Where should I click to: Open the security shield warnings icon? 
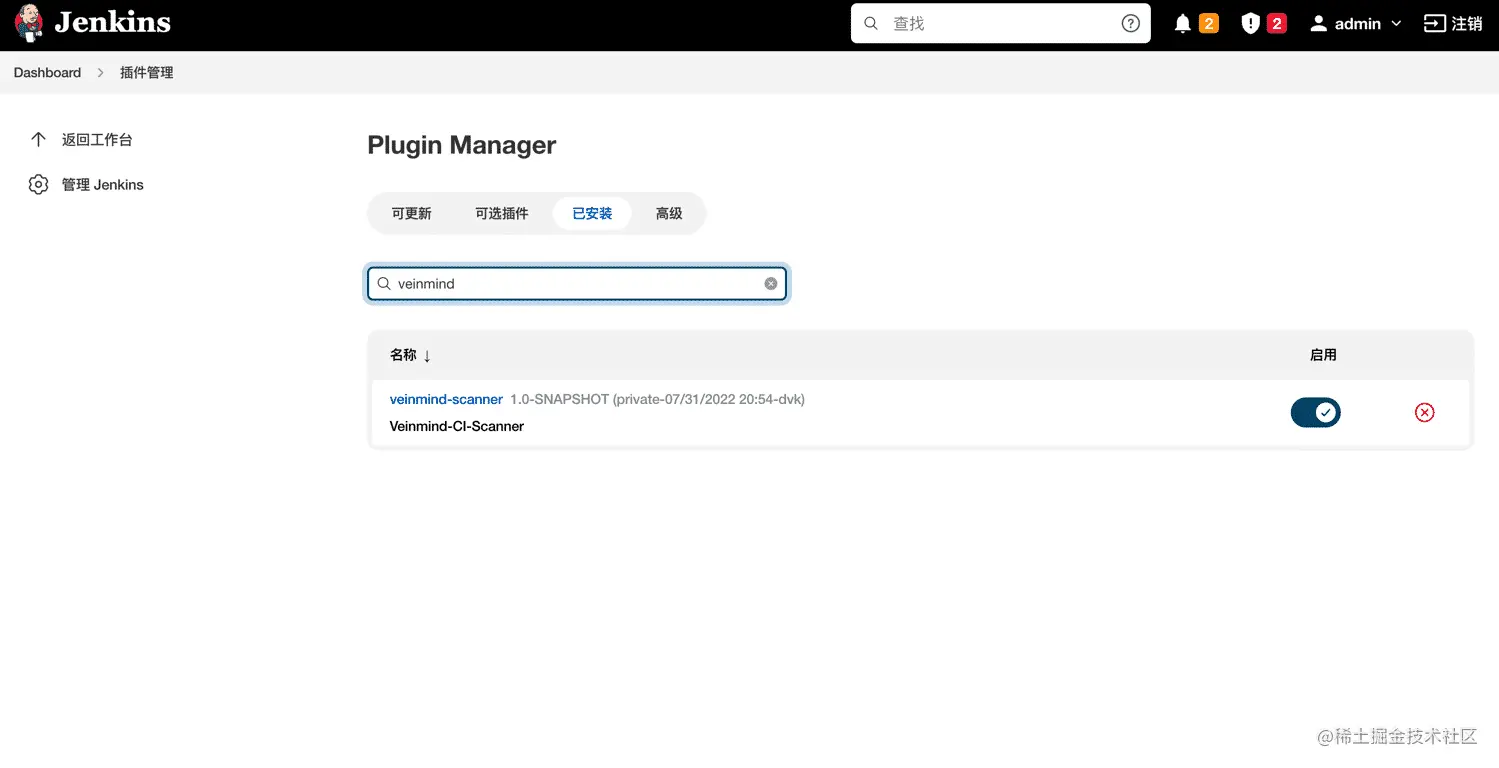[x=1250, y=23]
